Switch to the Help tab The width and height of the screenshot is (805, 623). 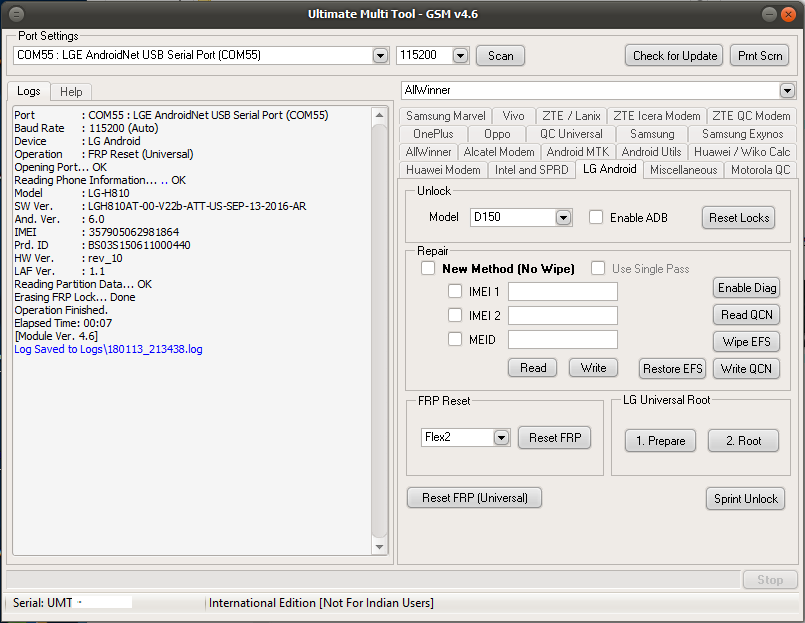(x=71, y=92)
